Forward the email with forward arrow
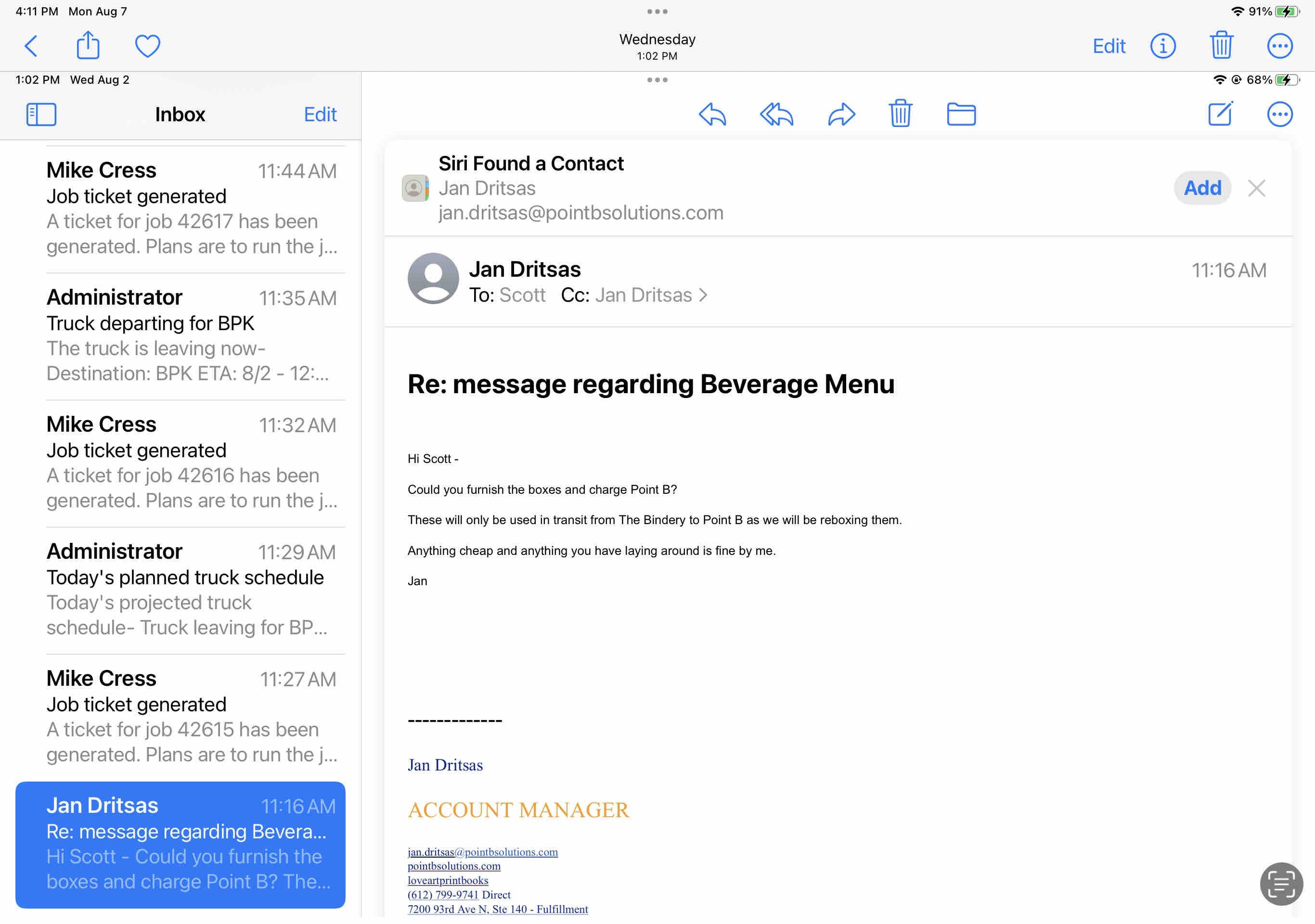Viewport: 1315px width, 924px height. click(x=841, y=115)
